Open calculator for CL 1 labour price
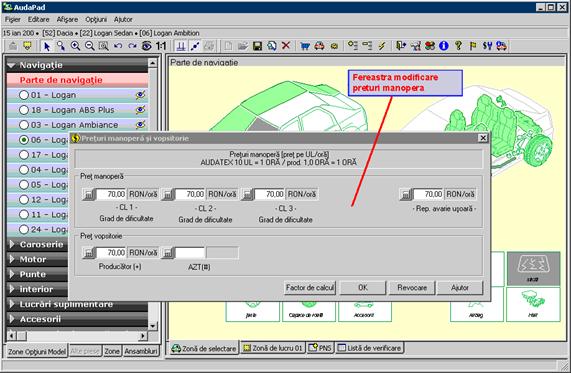Image resolution: width=571 pixels, height=373 pixels. [x=88, y=194]
